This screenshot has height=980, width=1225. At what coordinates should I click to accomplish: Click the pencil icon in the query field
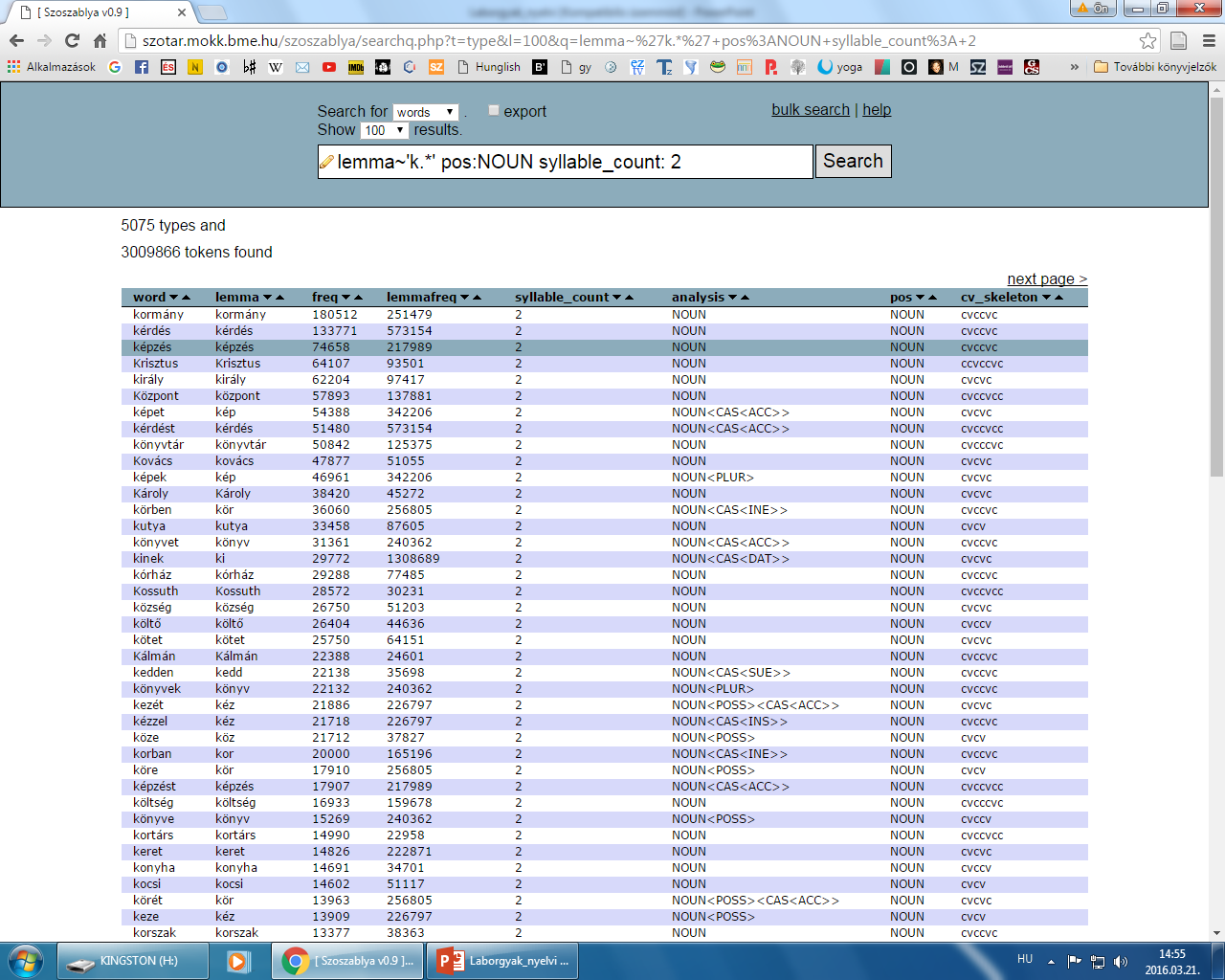pyautogui.click(x=326, y=162)
